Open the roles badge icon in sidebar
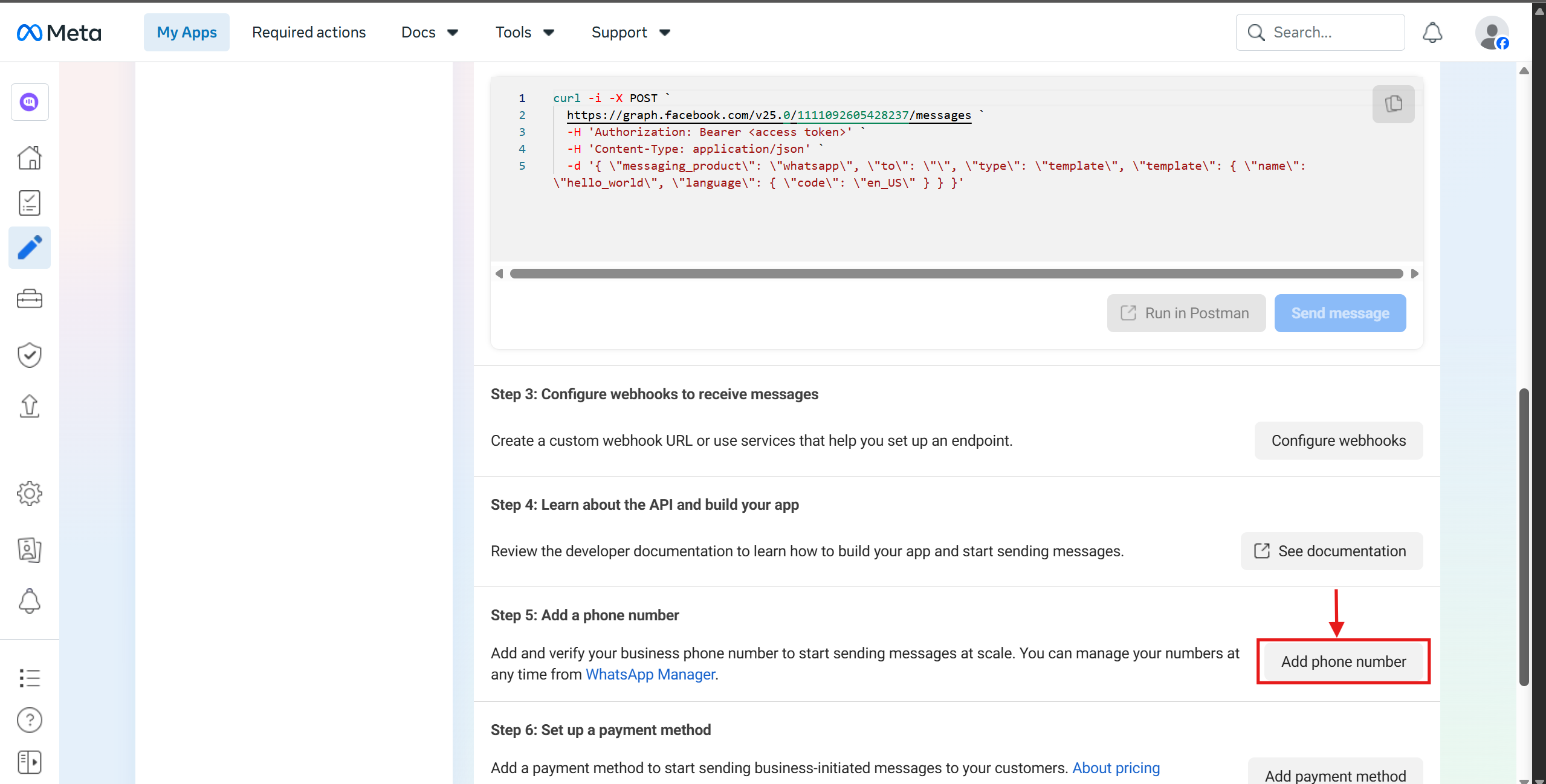 pos(30,550)
